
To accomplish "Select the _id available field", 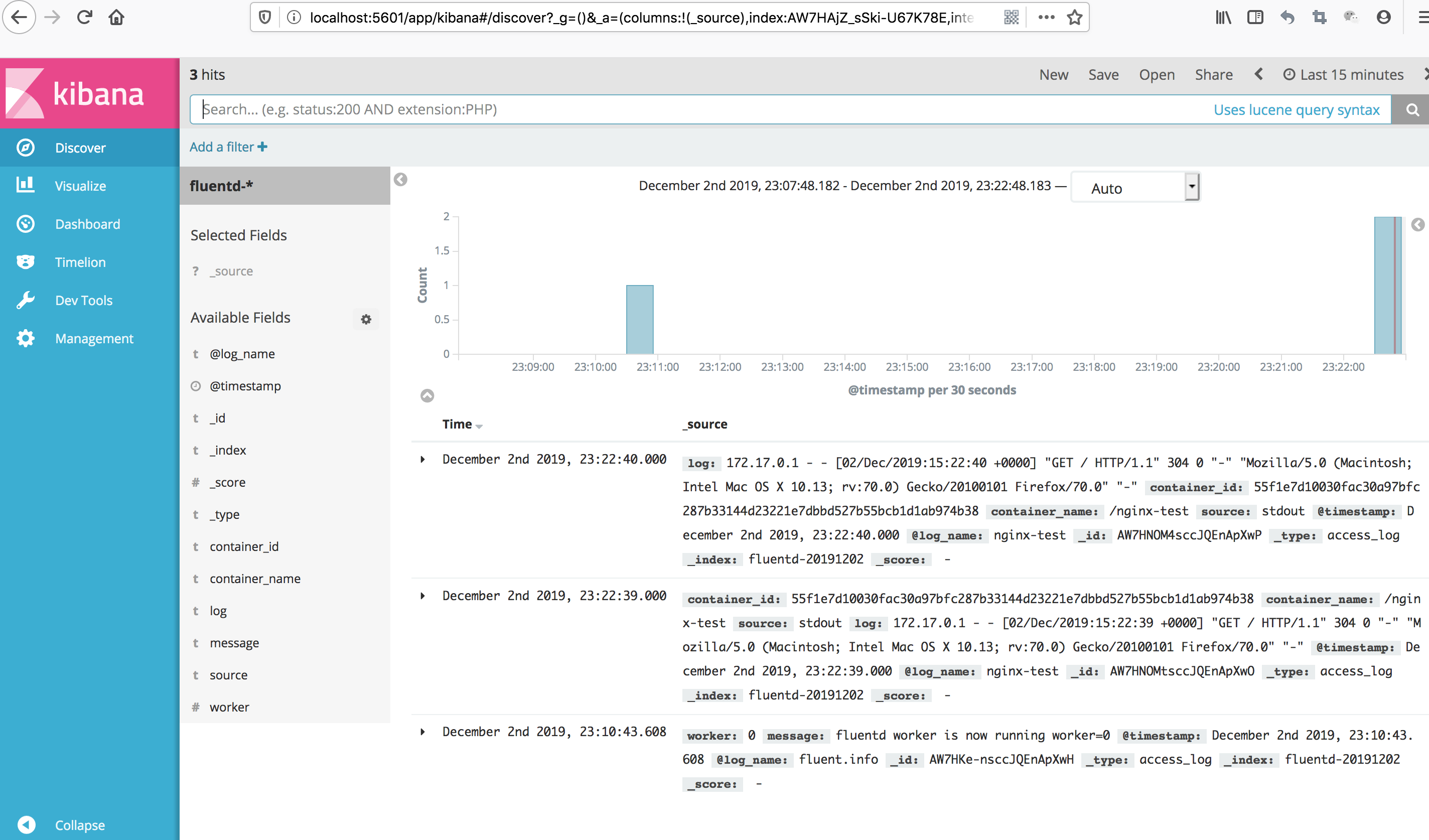I will [x=217, y=418].
